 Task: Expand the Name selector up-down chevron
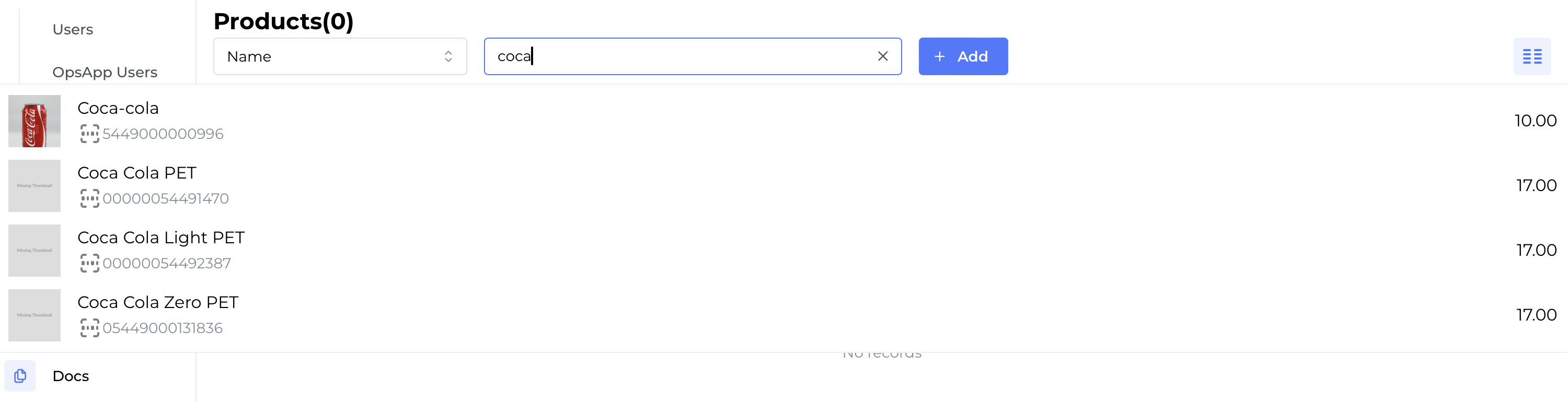click(448, 56)
